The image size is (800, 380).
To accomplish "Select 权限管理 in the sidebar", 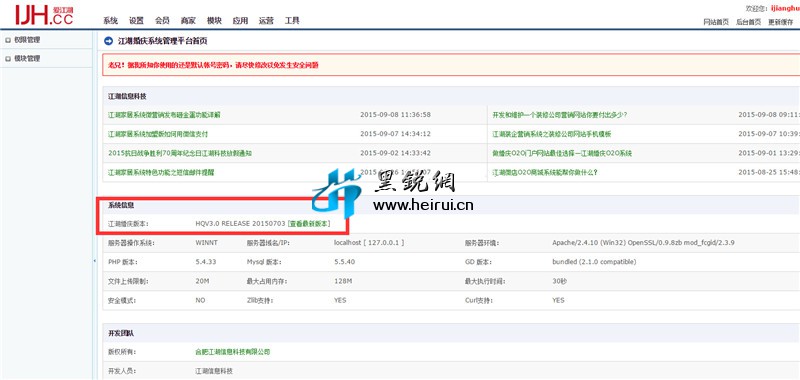I will click(27, 39).
